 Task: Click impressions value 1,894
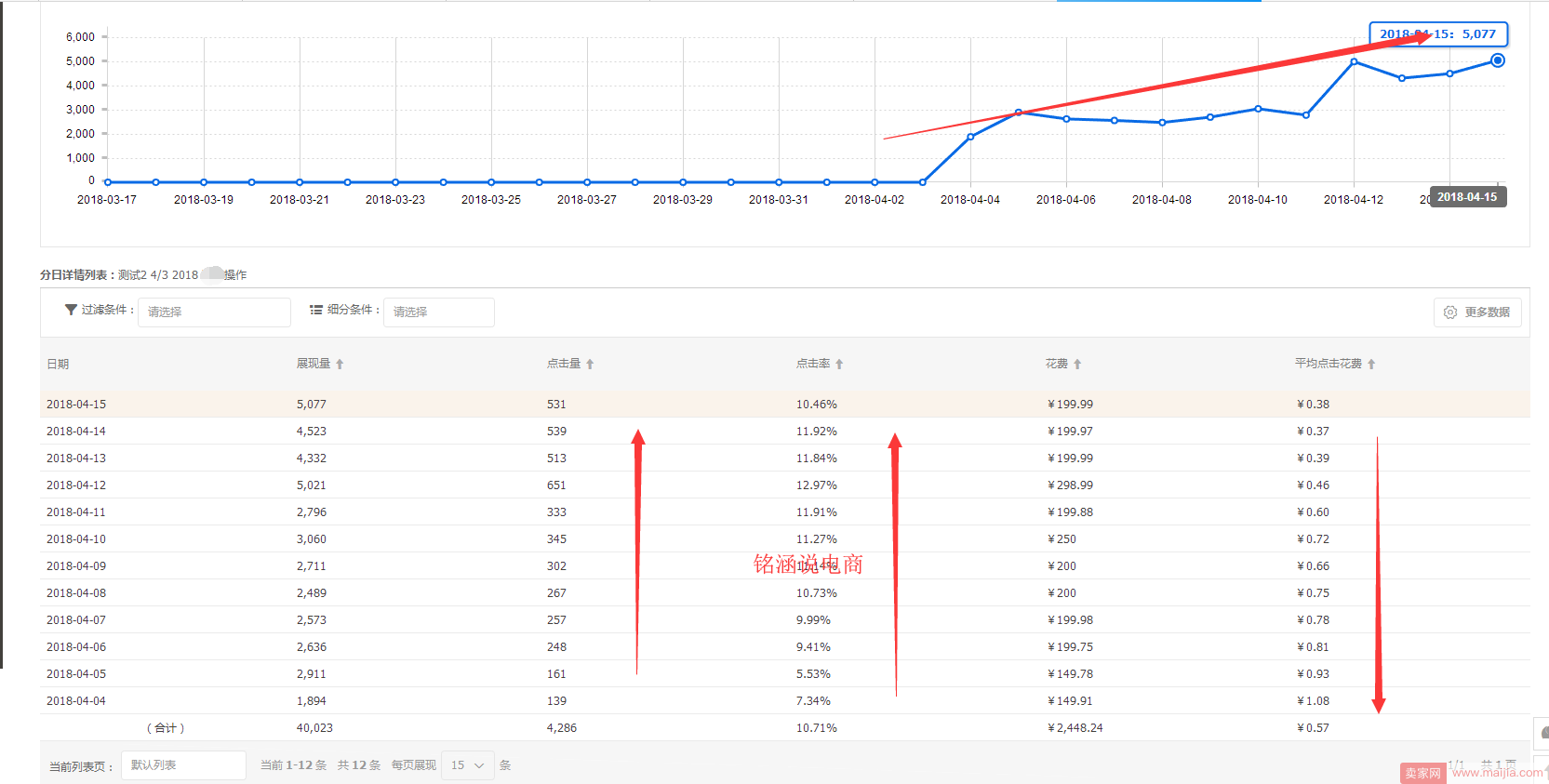[312, 701]
